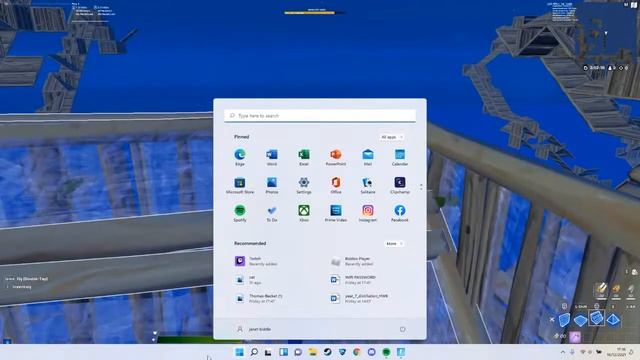The image size is (640, 360).
Task: Click the Power button in Start menu
Action: (402, 329)
